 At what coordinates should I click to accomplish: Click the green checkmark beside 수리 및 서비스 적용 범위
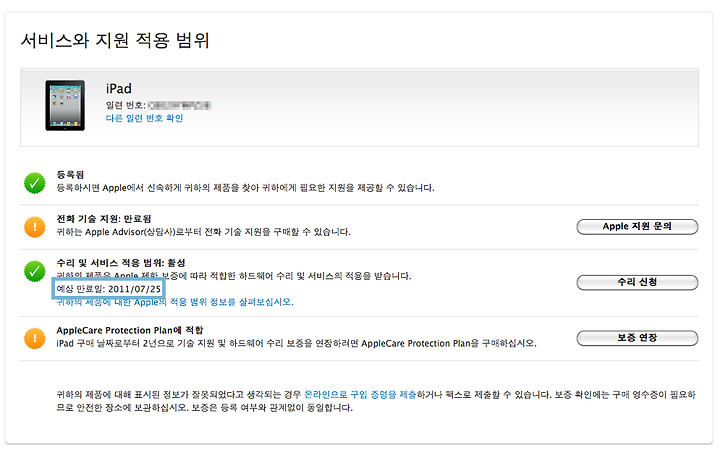(x=34, y=271)
